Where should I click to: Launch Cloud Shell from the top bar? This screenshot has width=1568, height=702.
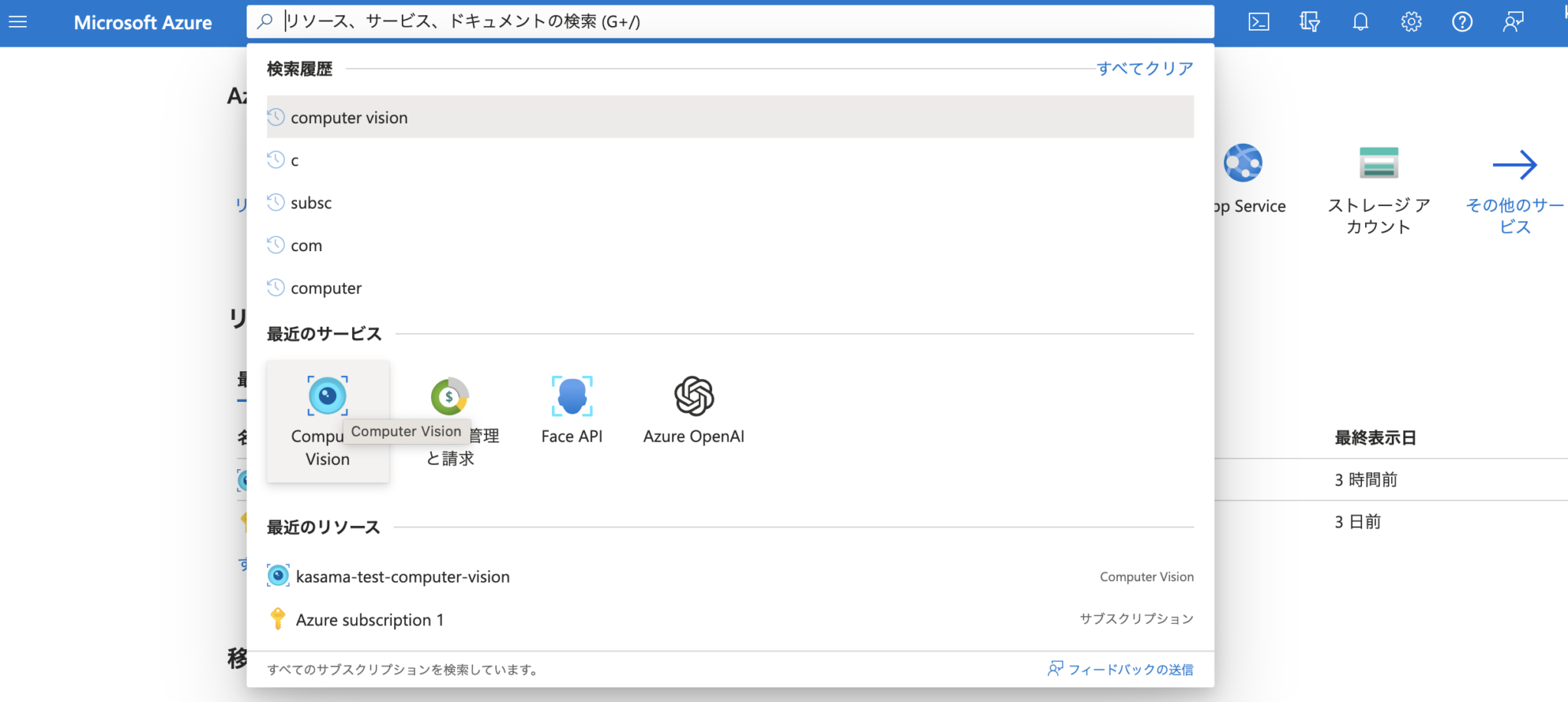1258,21
